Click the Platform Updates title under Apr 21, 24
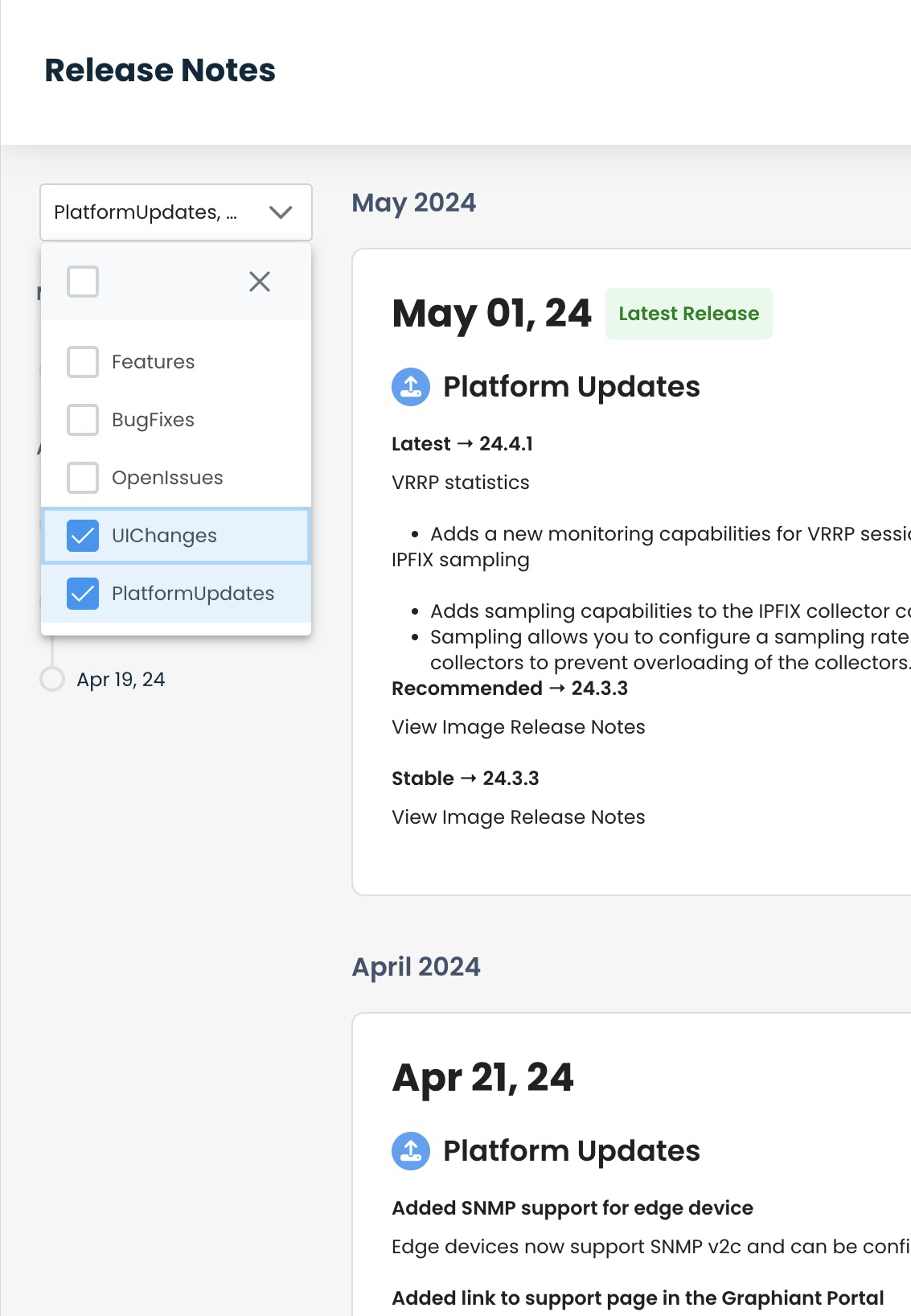 click(x=572, y=1151)
